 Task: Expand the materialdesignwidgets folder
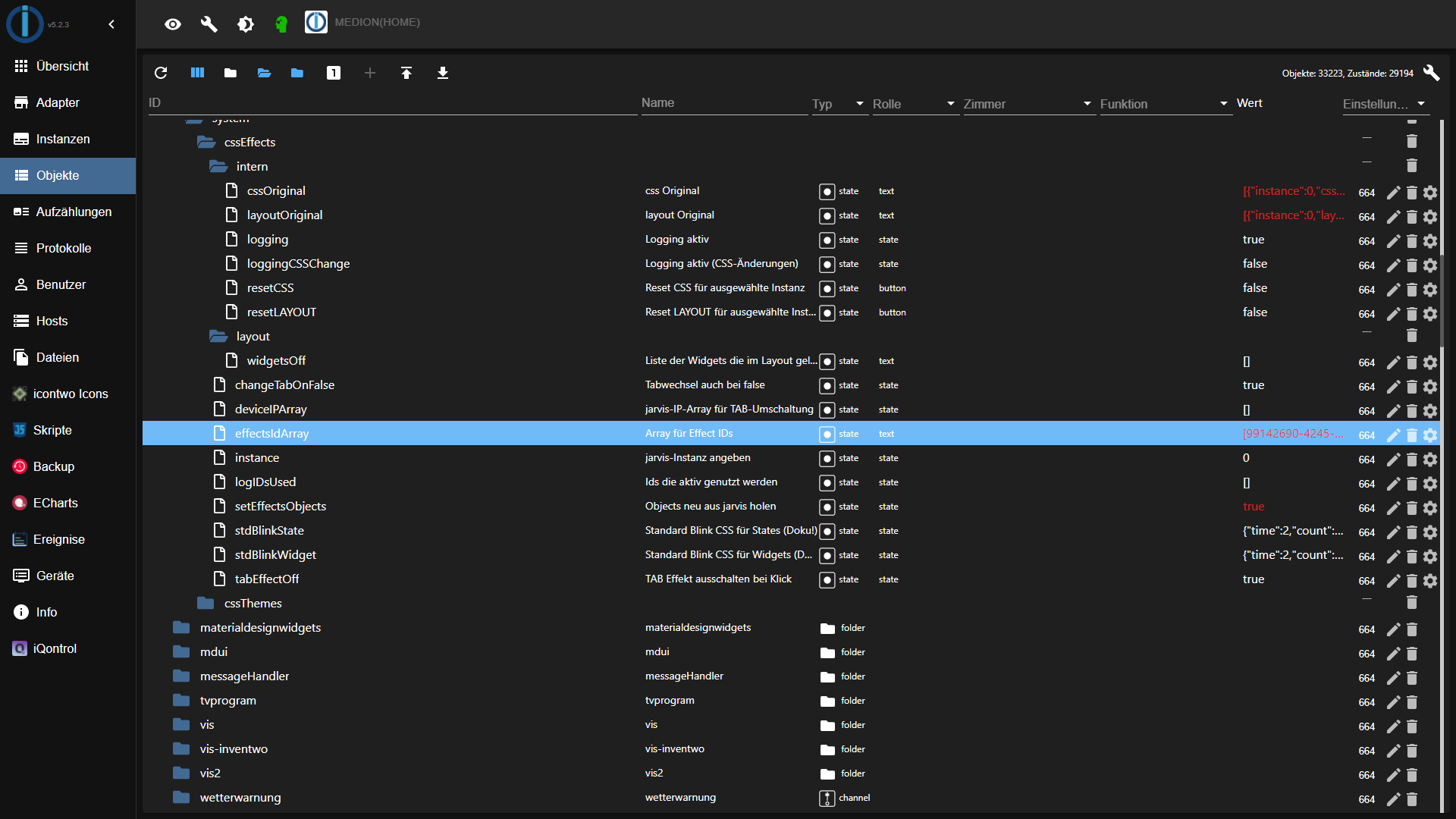tap(181, 628)
